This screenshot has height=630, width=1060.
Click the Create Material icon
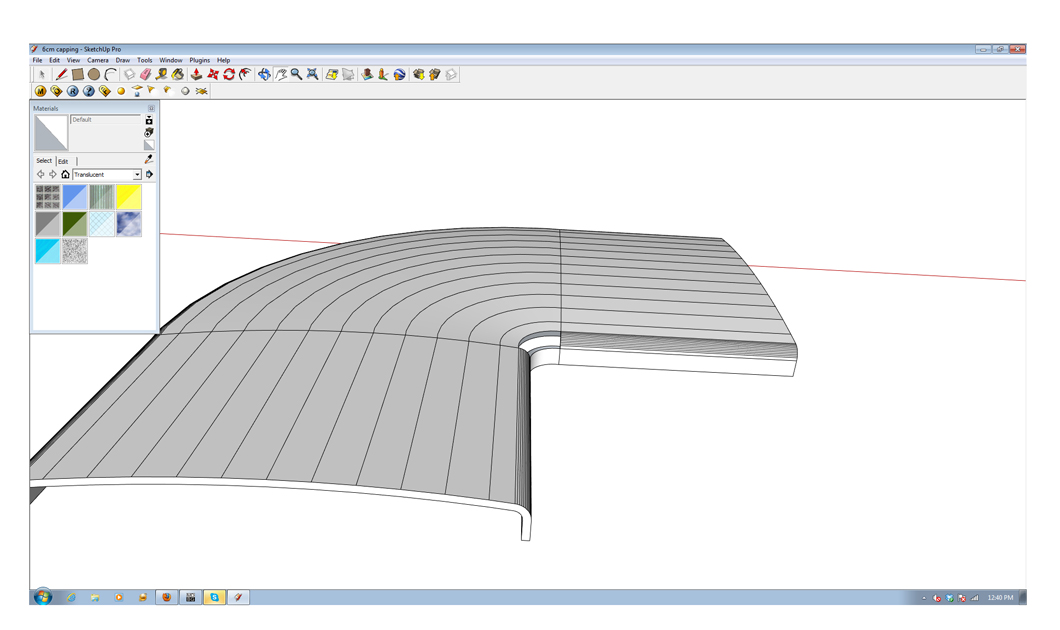[x=149, y=132]
